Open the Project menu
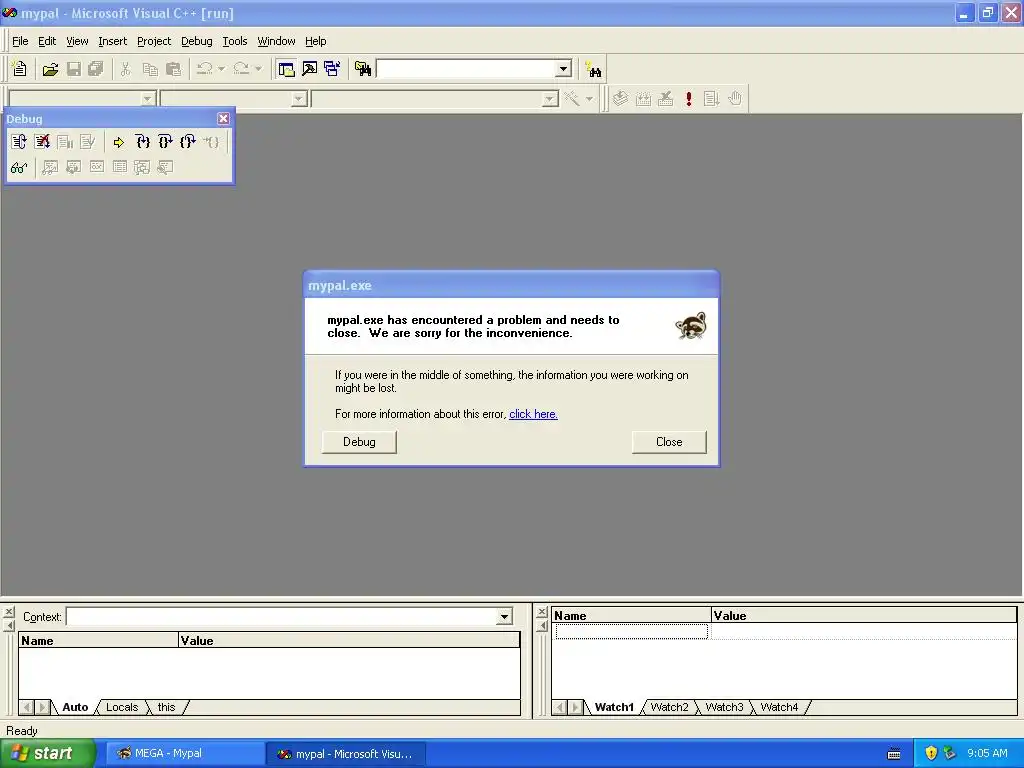Viewport: 1024px width, 768px height. (x=154, y=41)
